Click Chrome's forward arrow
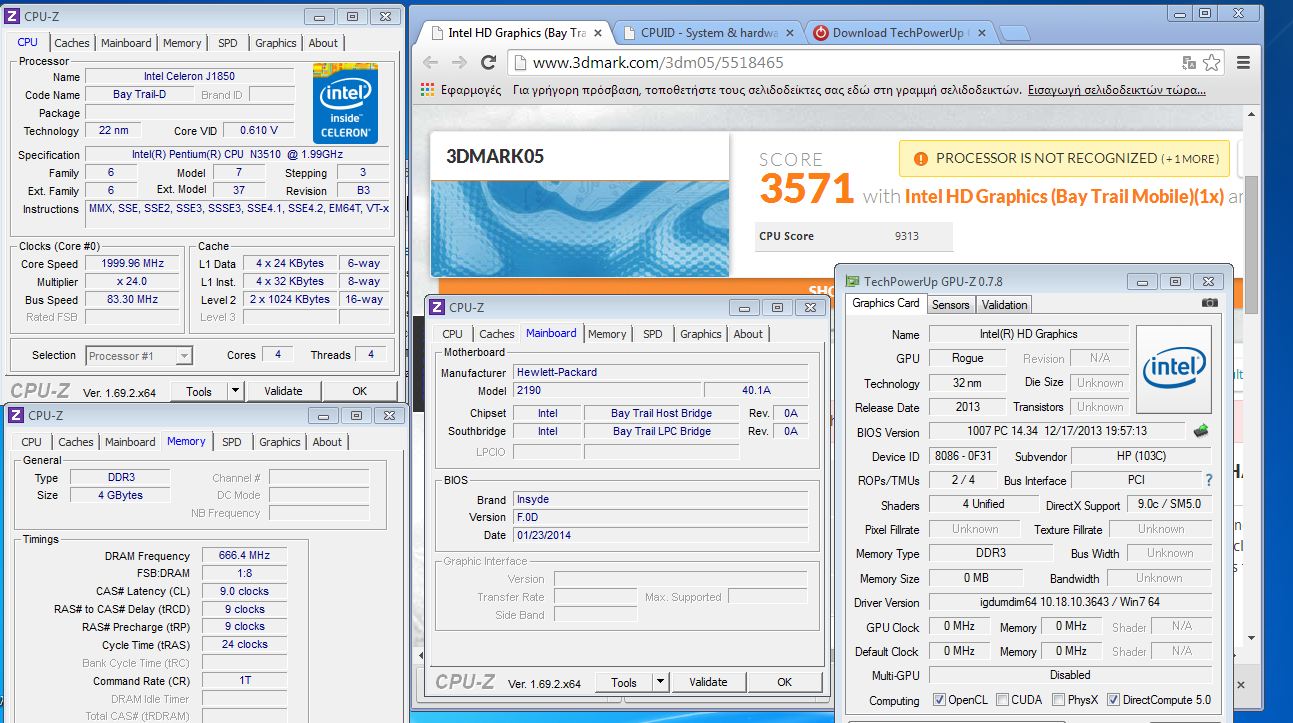 (x=459, y=62)
